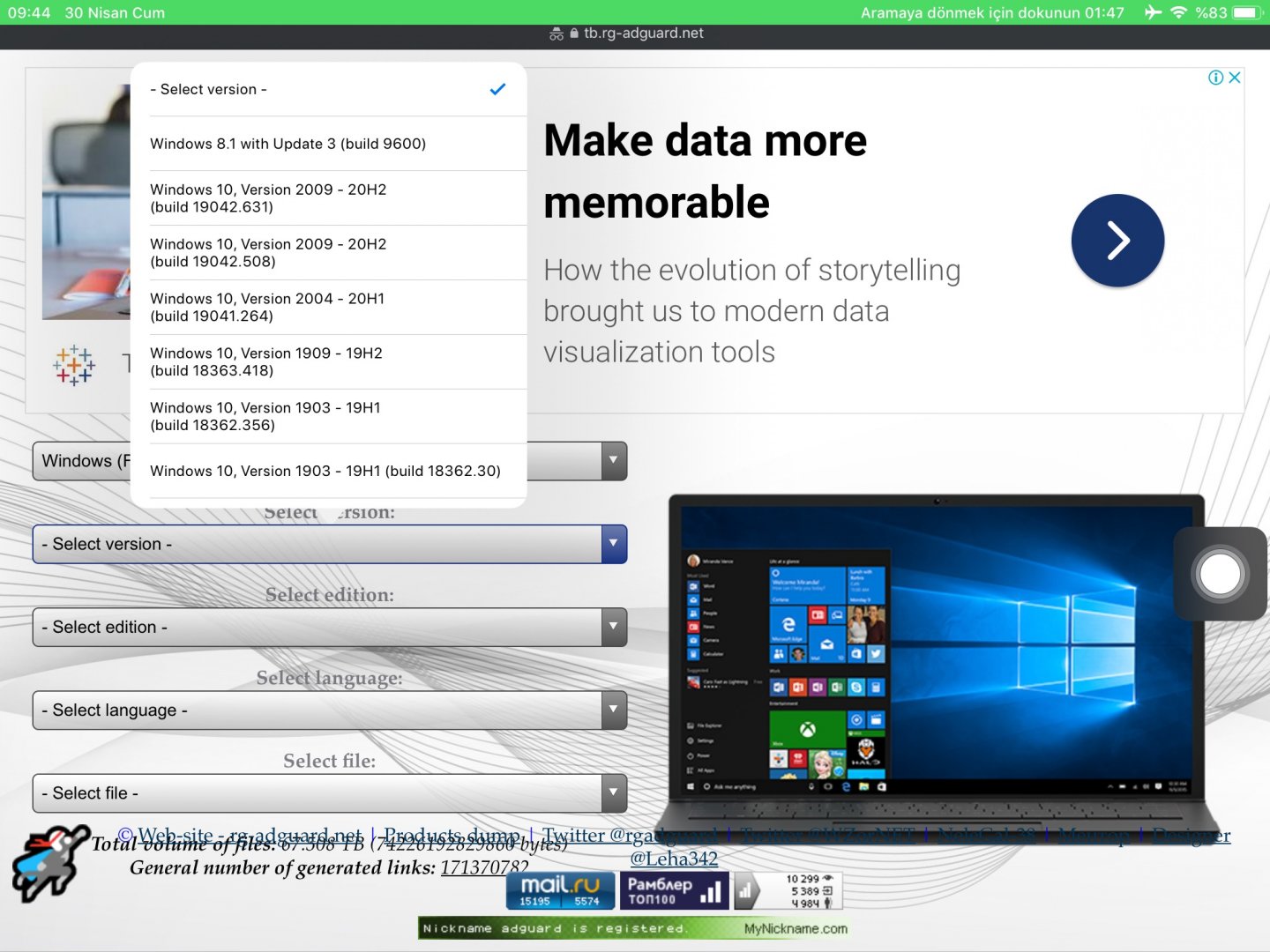Tap the 'Make data more memorable' ad headline
The width and height of the screenshot is (1270, 952).
point(706,171)
